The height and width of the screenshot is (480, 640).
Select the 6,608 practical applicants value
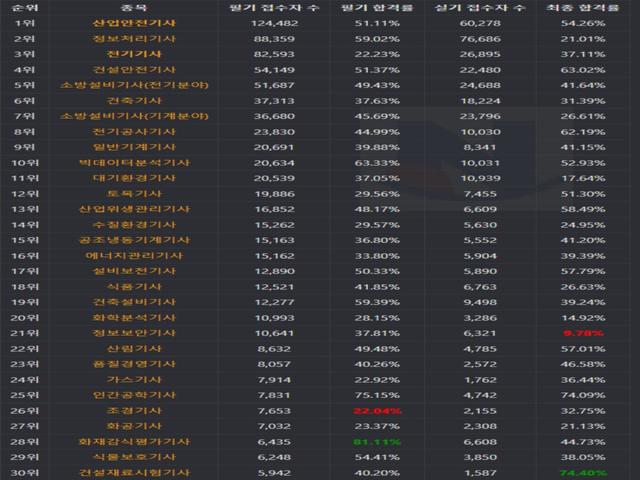480,442
